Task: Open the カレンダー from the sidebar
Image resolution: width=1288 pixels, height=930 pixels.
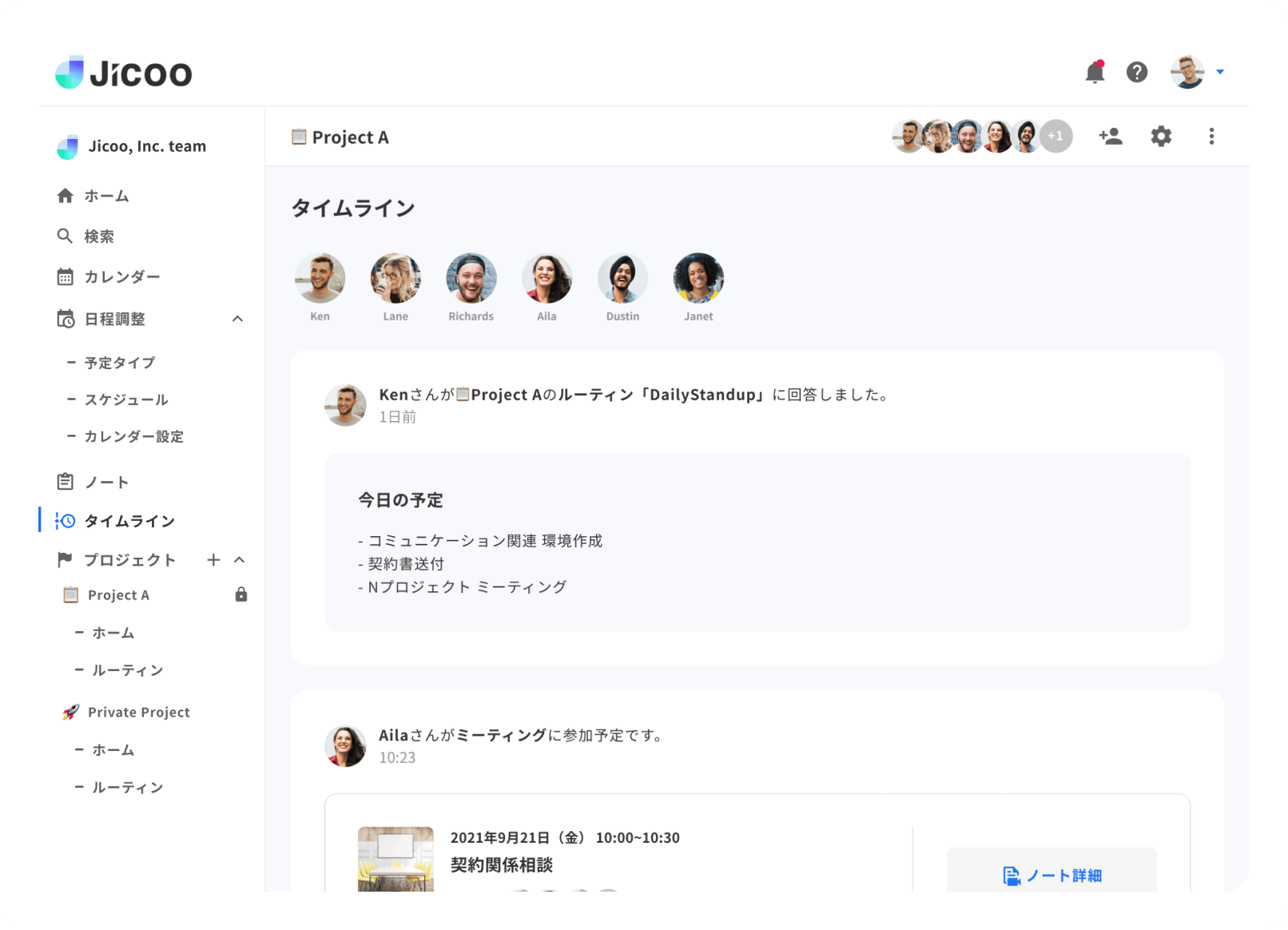Action: 124,276
